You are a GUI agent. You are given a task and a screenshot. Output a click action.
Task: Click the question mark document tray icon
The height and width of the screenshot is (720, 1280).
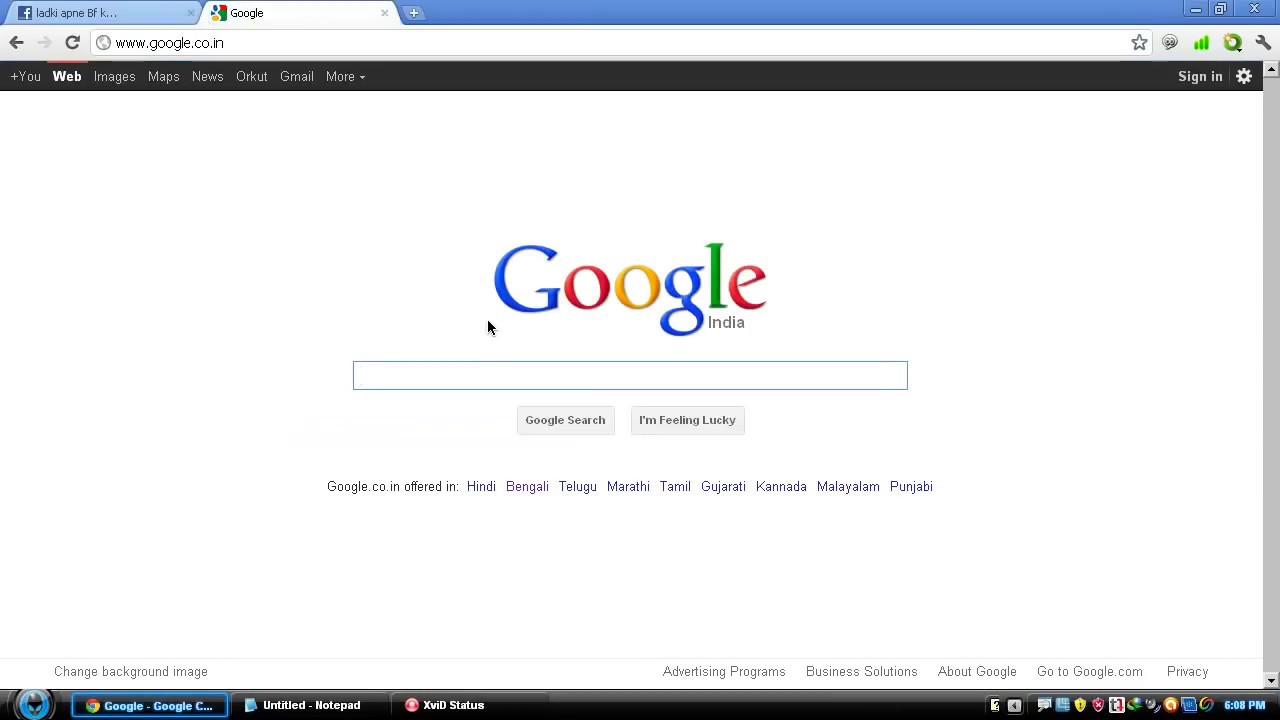pos(995,705)
